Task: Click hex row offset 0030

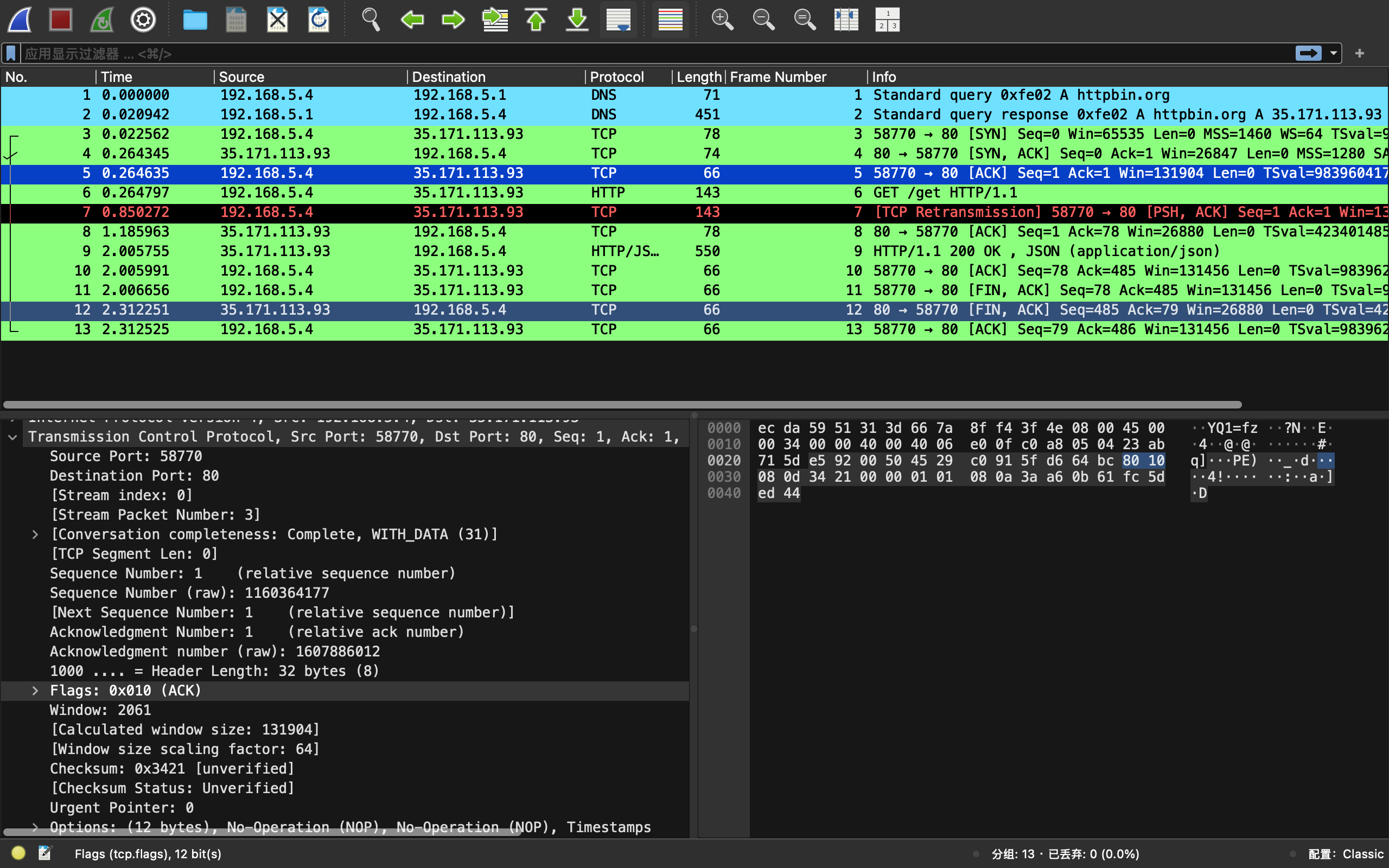Action: click(x=724, y=477)
